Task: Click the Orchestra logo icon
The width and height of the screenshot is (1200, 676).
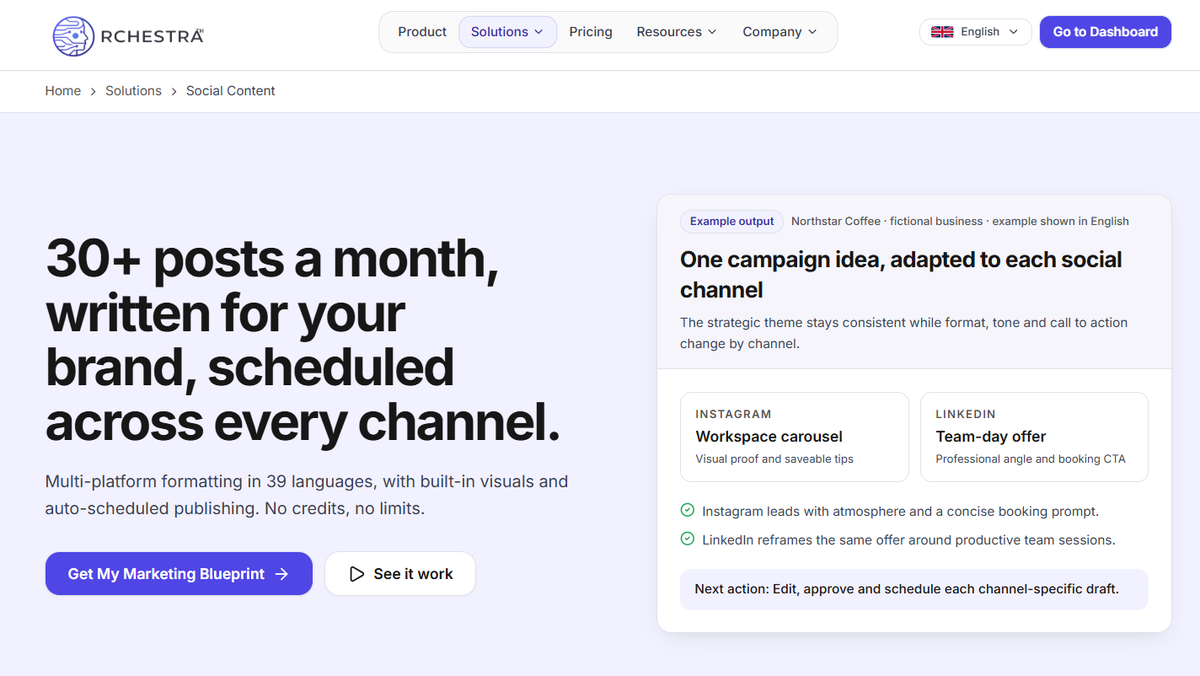Action: (74, 35)
